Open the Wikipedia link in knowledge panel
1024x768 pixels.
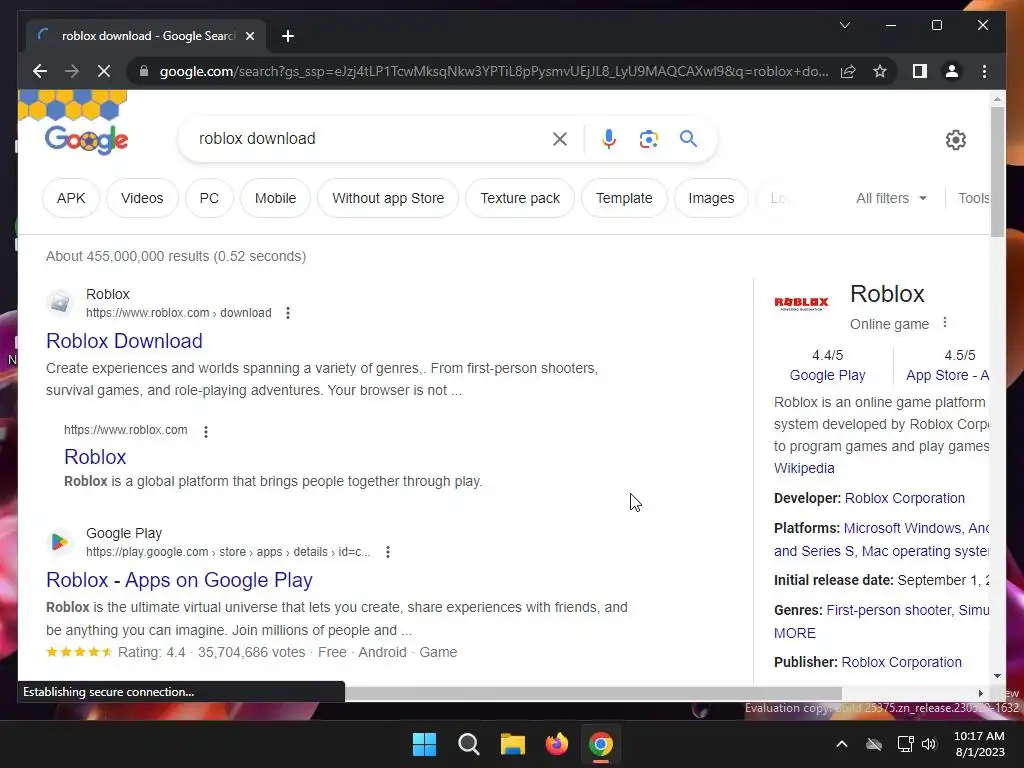tap(804, 468)
